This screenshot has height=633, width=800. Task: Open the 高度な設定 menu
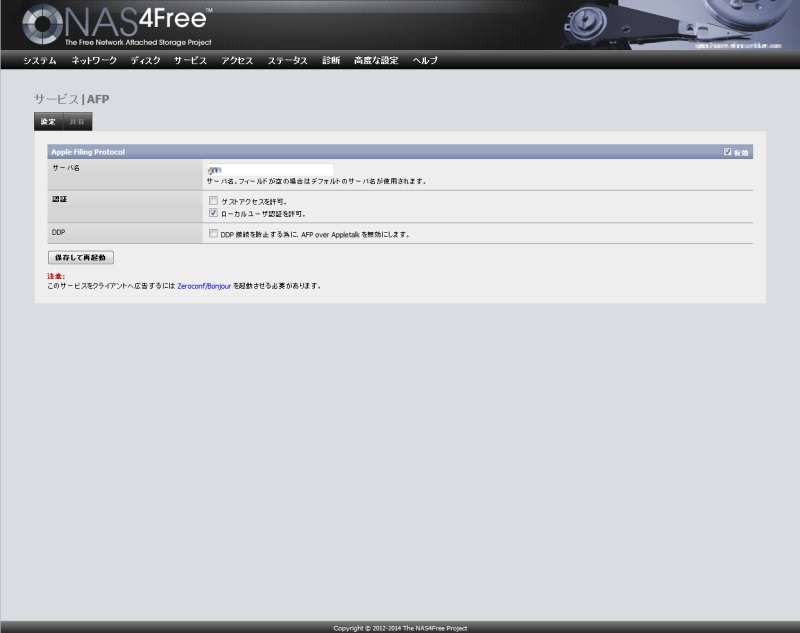pyautogui.click(x=376, y=60)
